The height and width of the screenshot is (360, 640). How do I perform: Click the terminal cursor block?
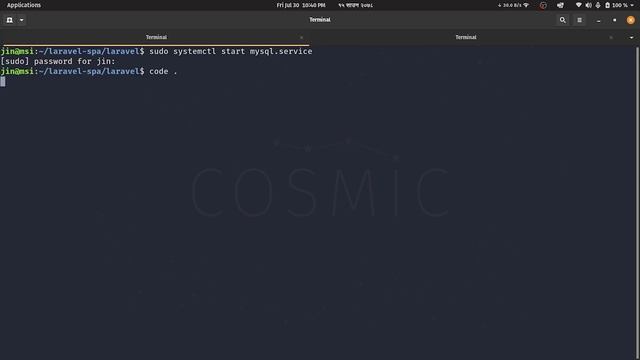coord(3,82)
